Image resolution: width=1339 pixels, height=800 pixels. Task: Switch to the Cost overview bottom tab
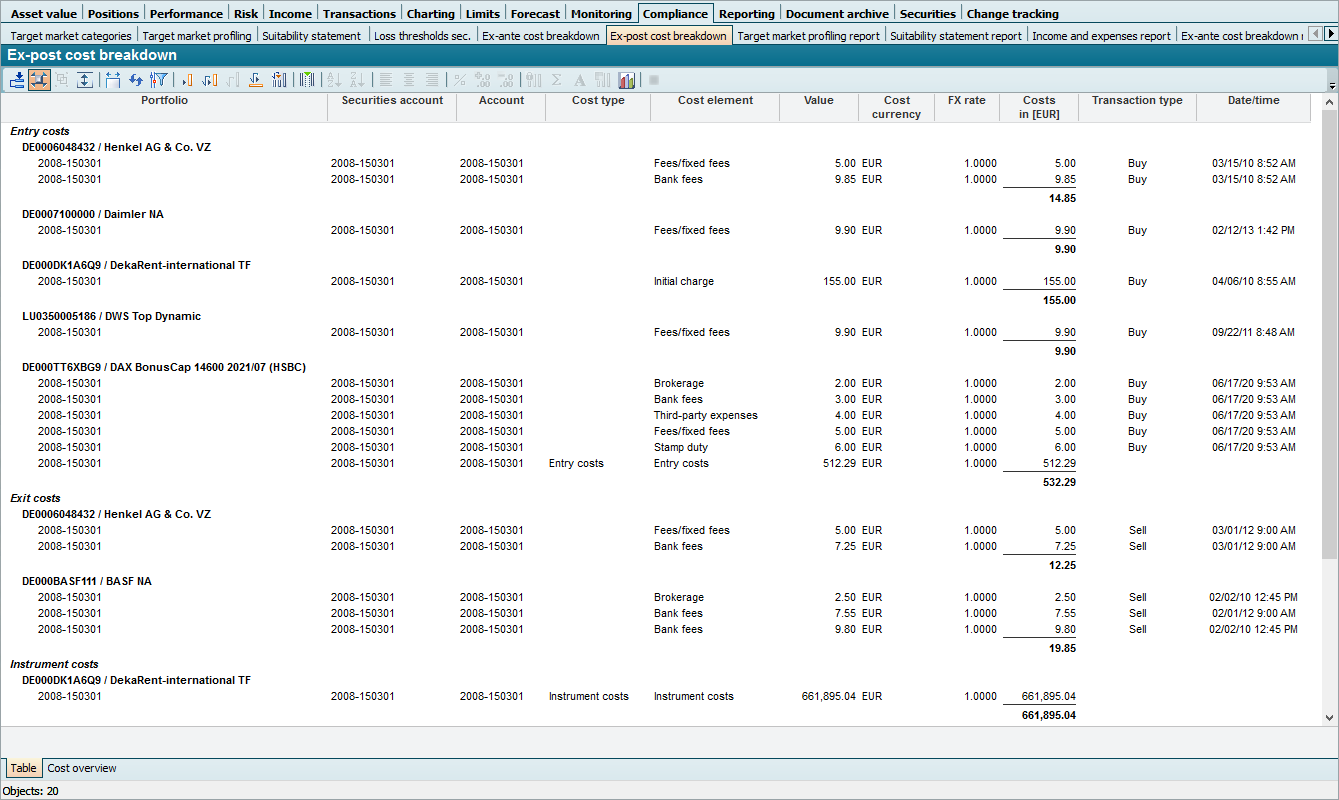82,768
